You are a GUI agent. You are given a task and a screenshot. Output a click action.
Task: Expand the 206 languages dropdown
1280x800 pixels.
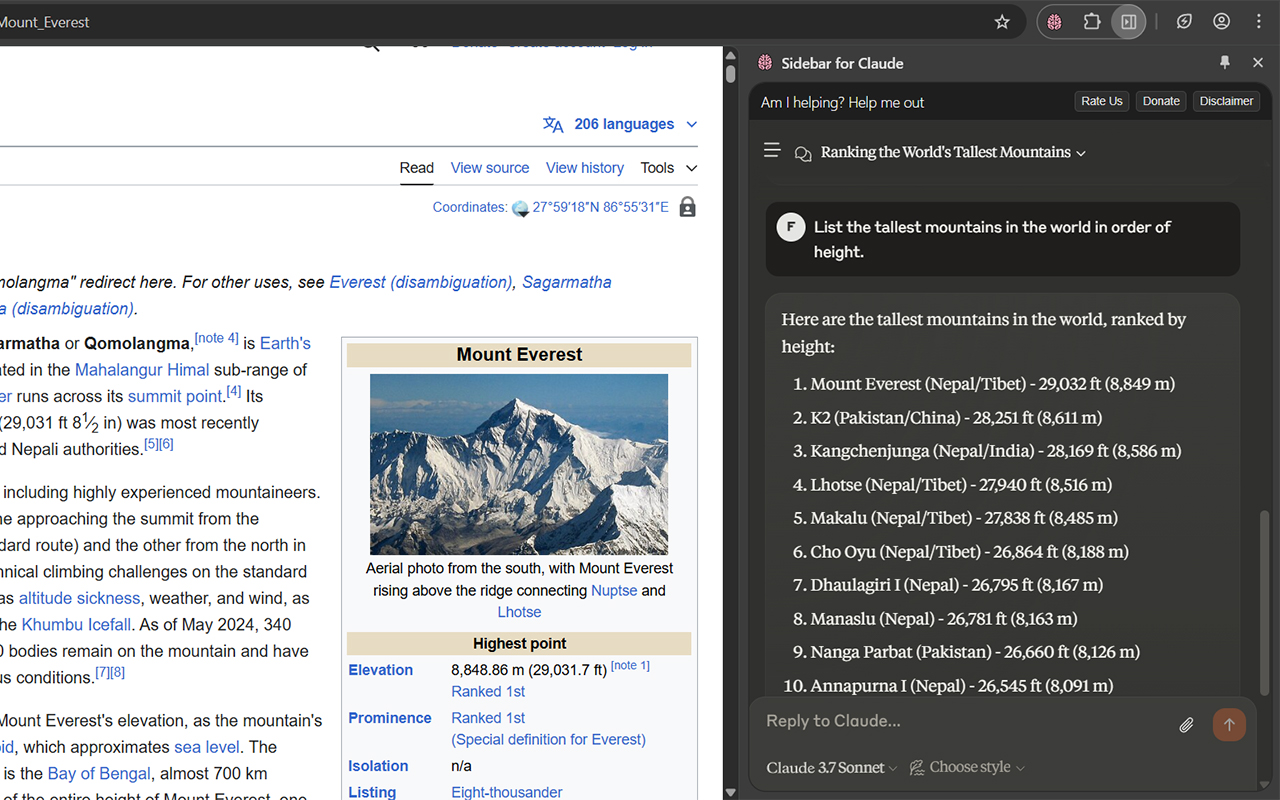tap(633, 124)
